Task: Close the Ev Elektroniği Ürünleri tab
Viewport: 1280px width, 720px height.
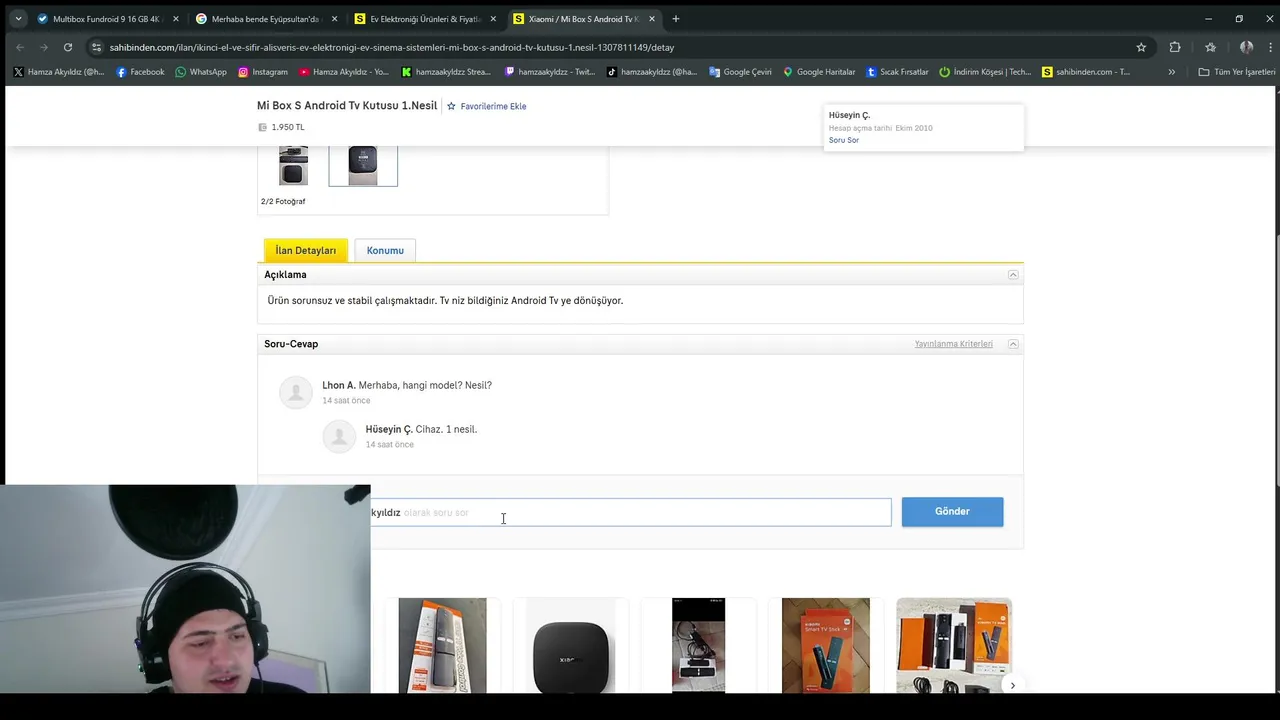Action: 493,19
